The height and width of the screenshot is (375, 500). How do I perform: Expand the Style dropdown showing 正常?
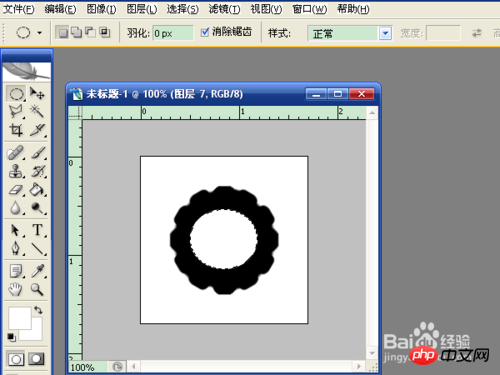click(x=385, y=33)
